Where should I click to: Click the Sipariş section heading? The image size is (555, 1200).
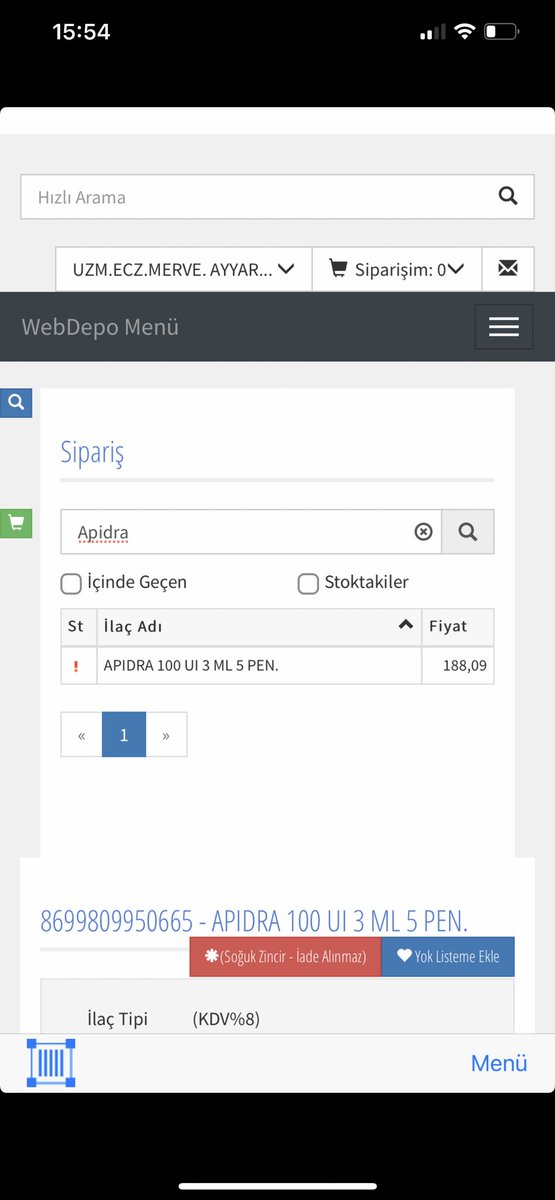coord(92,453)
